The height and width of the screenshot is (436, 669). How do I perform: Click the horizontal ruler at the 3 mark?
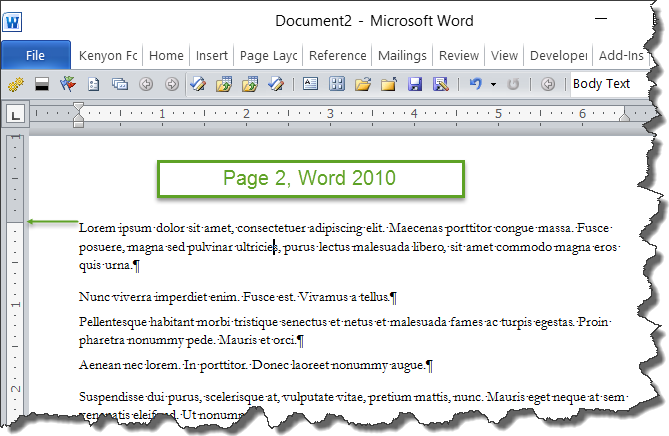tap(330, 113)
